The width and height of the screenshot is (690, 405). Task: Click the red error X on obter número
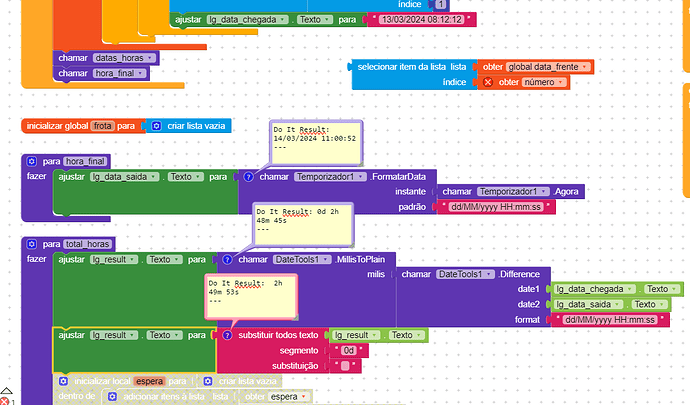(487, 82)
